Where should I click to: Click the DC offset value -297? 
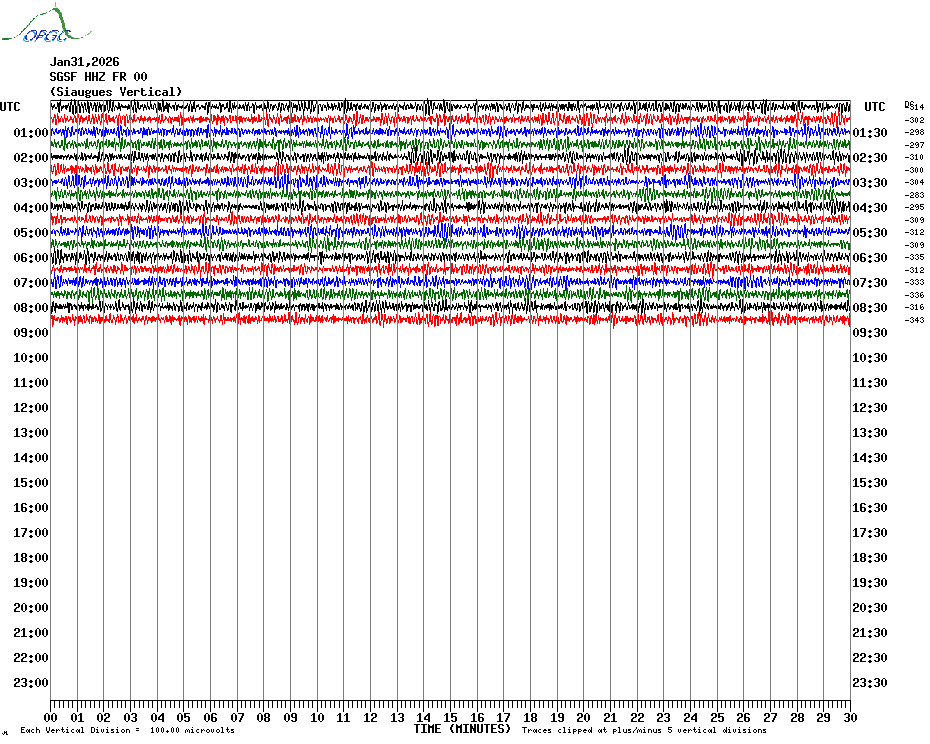pos(915,145)
